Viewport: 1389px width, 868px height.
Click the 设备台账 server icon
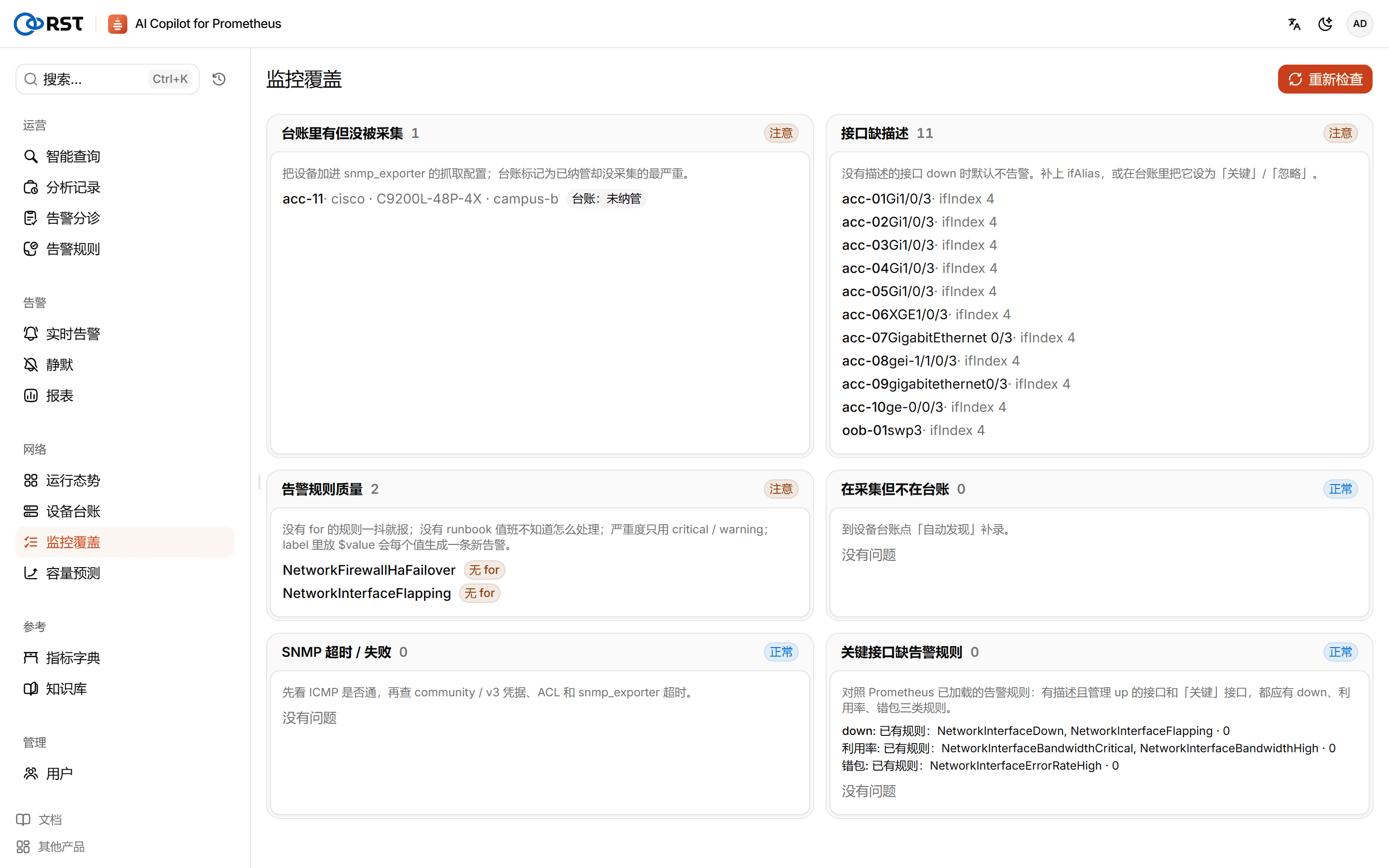[x=31, y=512]
